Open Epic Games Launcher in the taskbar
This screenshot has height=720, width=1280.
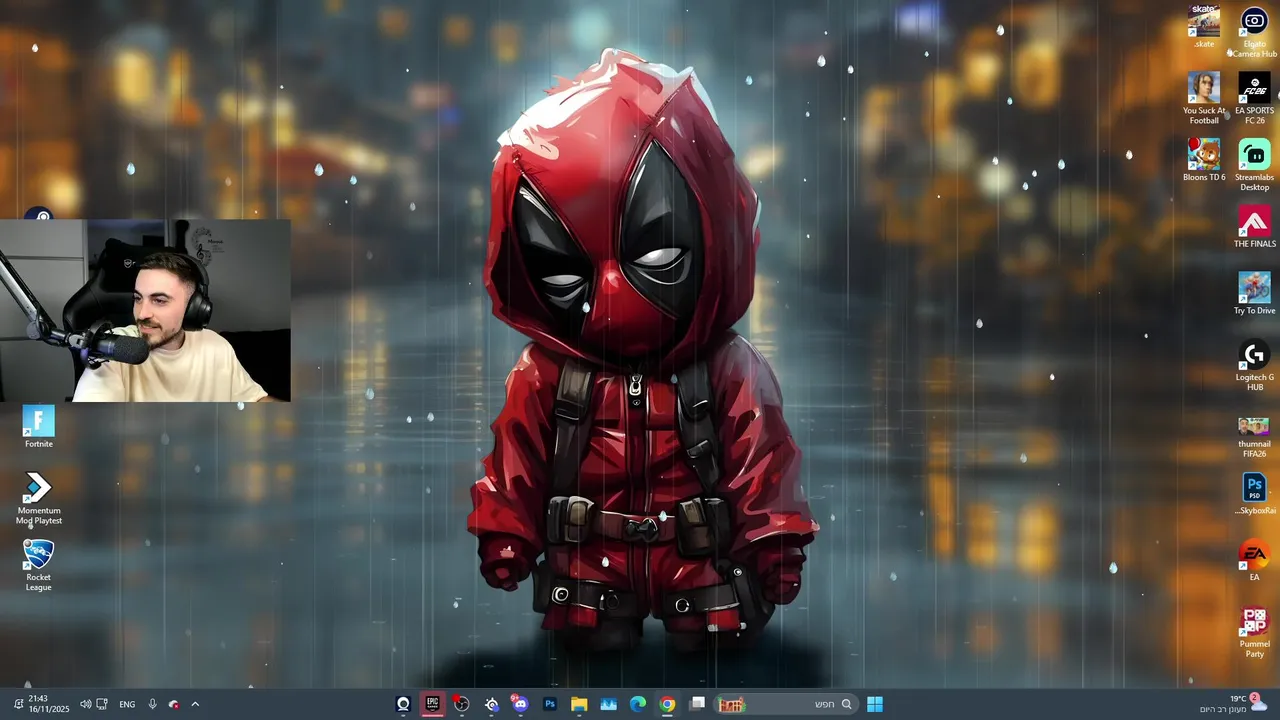432,704
